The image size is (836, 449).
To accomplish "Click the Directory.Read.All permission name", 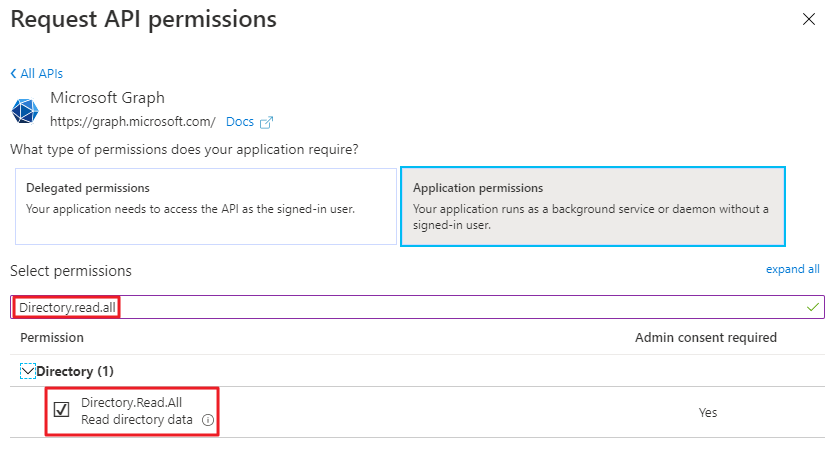I will tap(131, 403).
